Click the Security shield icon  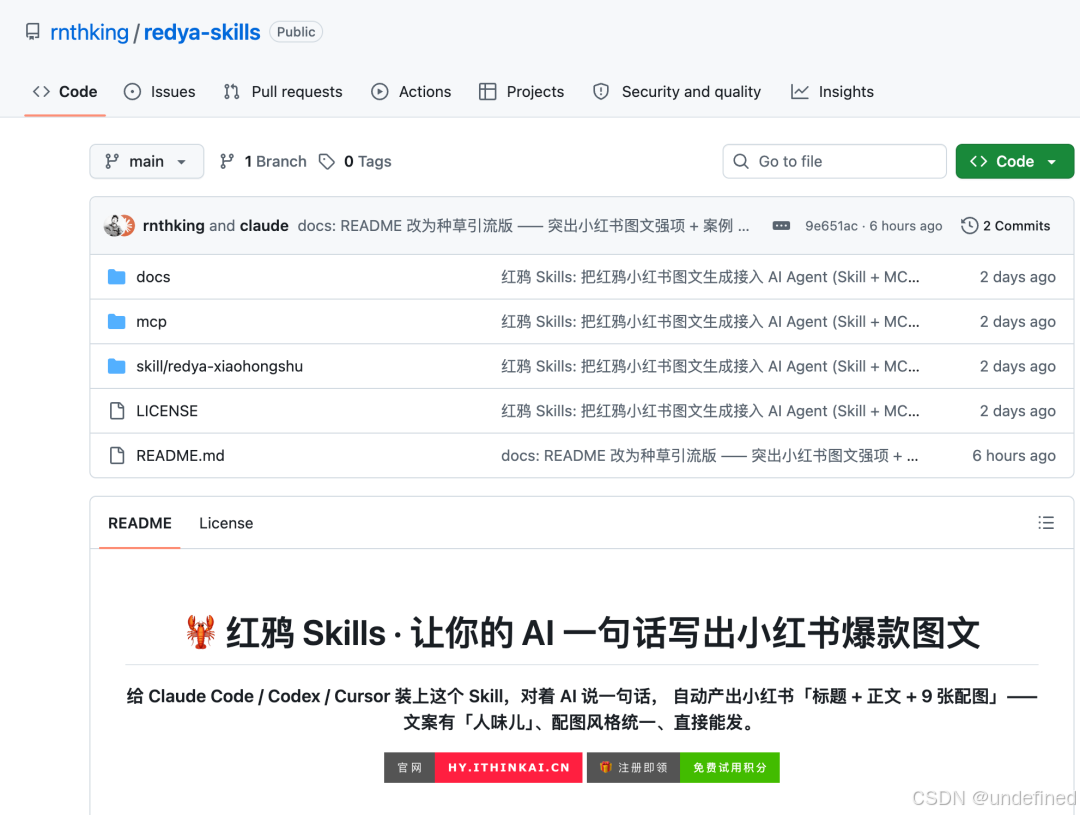601,92
